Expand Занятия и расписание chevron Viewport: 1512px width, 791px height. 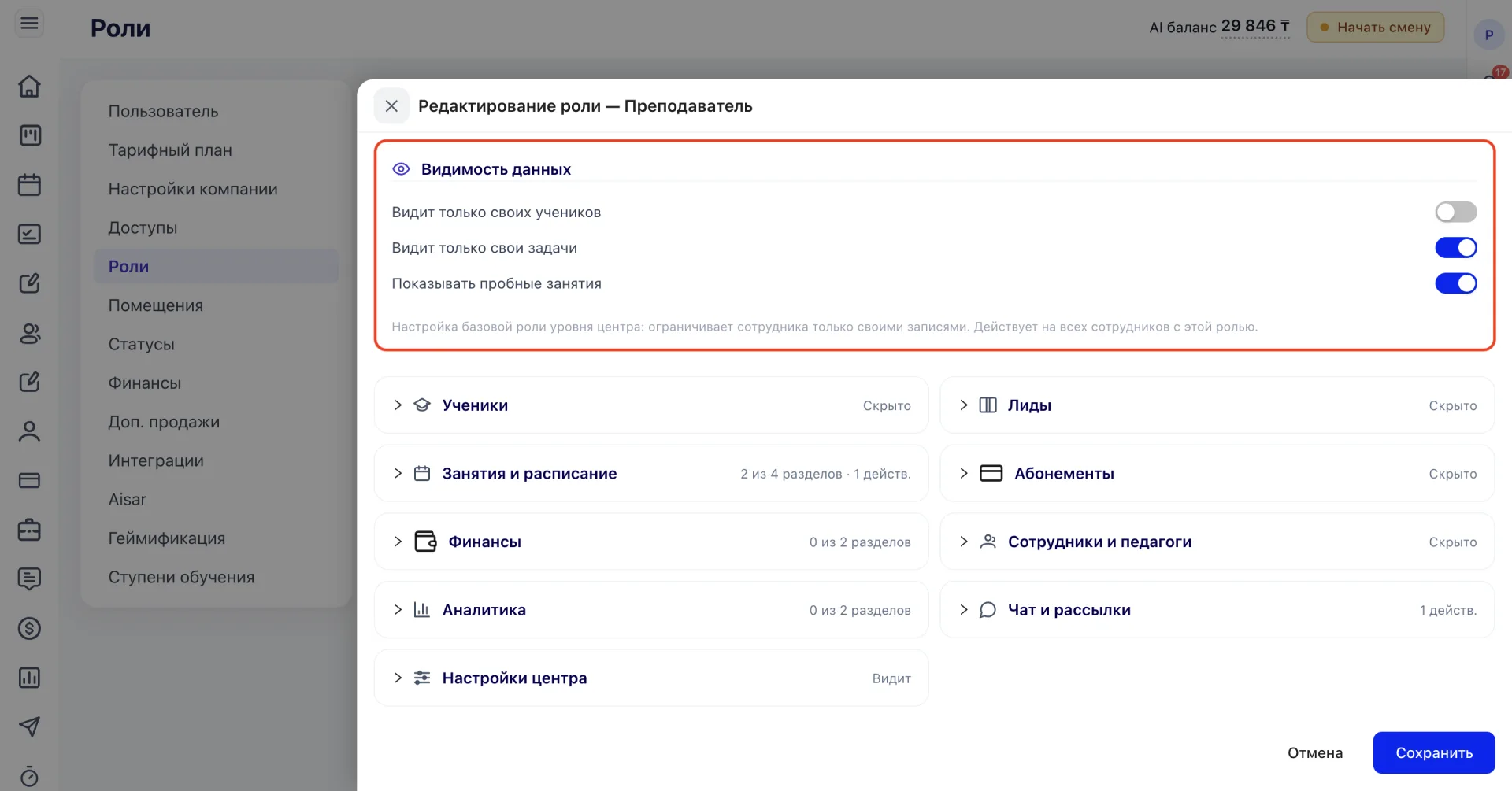point(398,473)
